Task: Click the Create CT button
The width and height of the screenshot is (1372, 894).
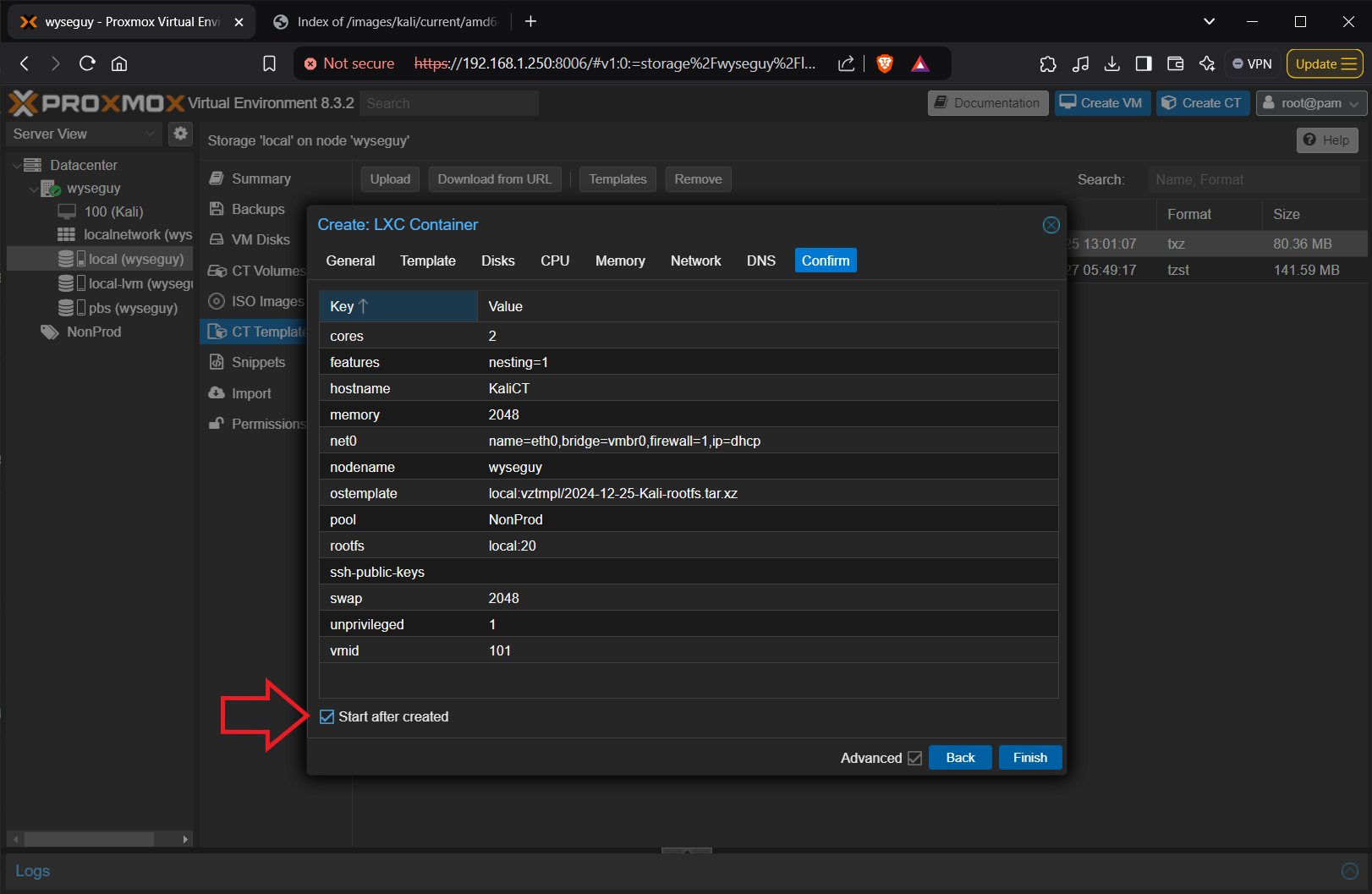Action: [x=1203, y=103]
